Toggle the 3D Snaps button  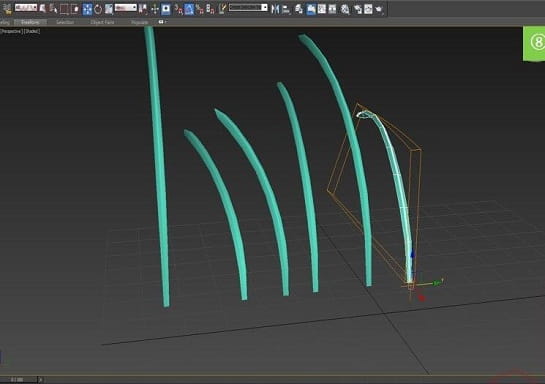[178, 9]
